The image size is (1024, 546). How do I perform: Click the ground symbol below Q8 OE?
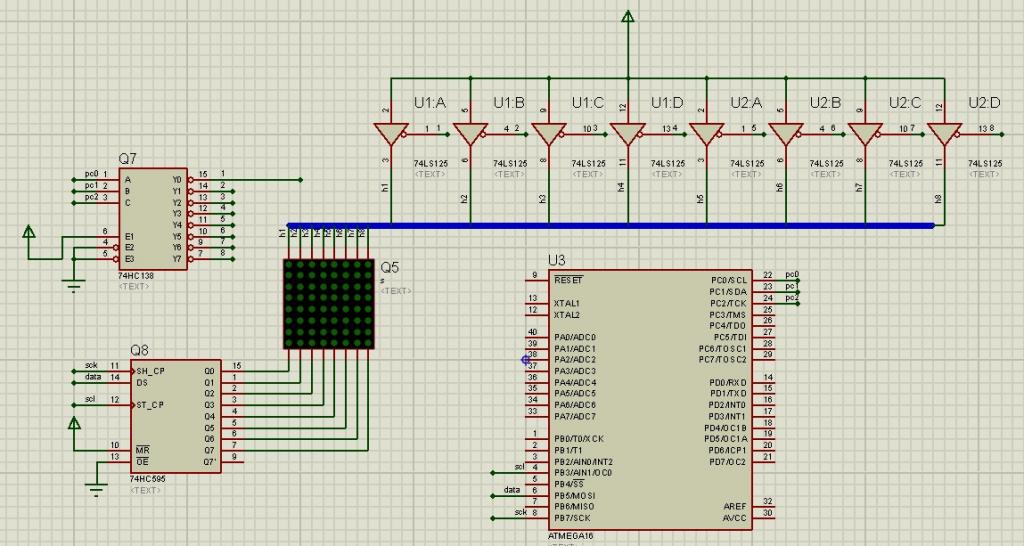(97, 490)
